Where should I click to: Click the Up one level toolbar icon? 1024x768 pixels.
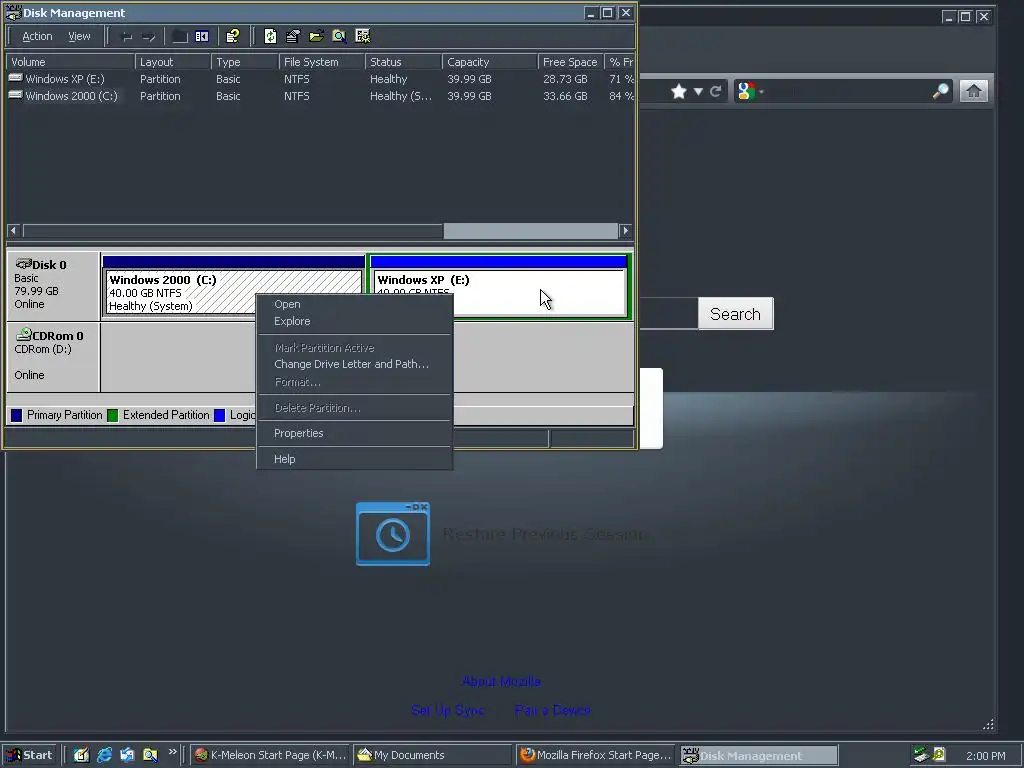(x=180, y=37)
